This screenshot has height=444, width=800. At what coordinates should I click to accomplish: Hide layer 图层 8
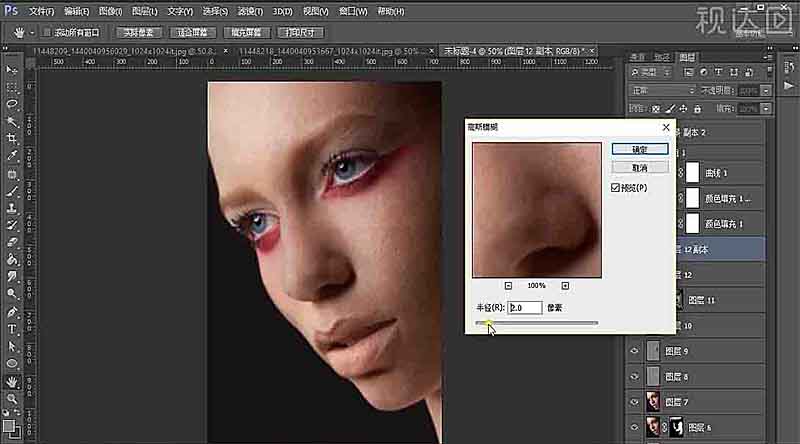634,377
